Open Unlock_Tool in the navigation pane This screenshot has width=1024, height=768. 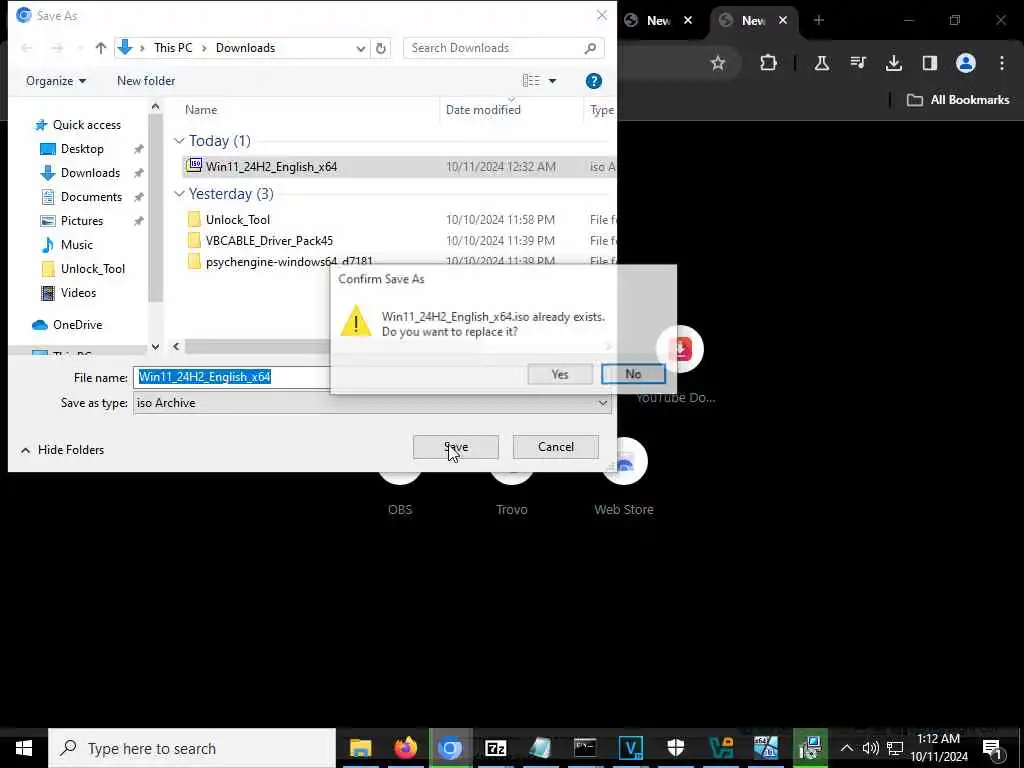click(93, 268)
